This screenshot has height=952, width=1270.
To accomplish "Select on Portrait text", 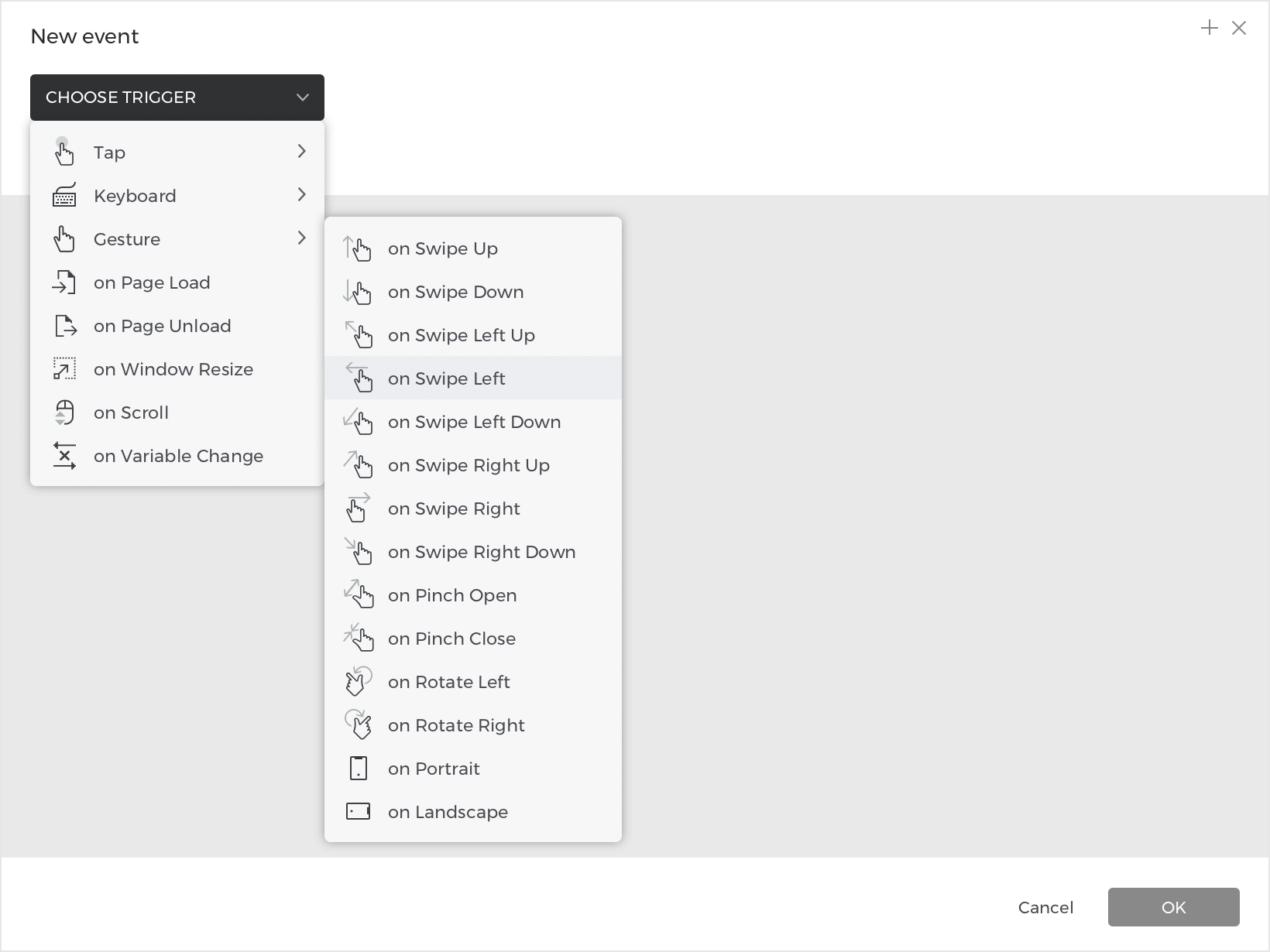I will pyautogui.click(x=434, y=769).
